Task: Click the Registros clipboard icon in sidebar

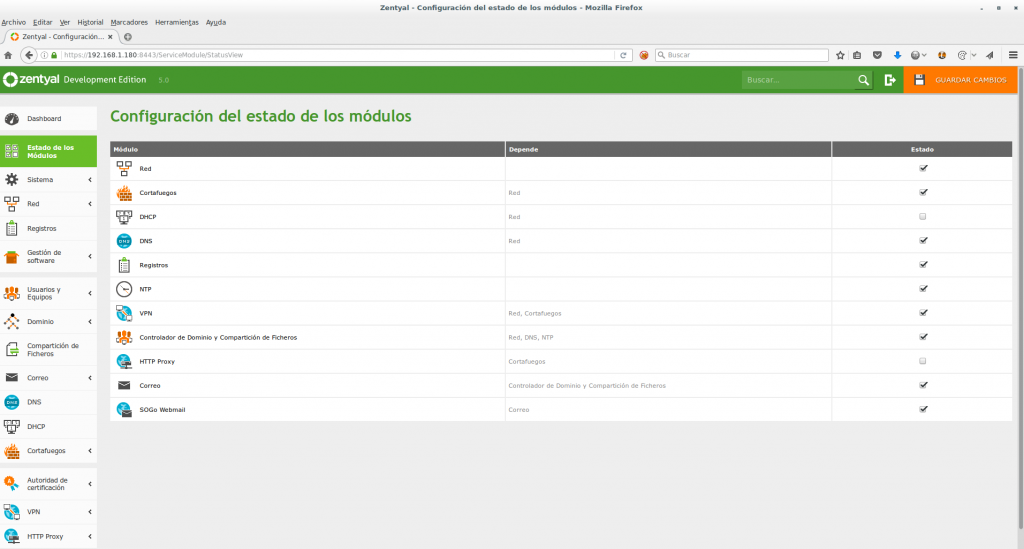Action: pos(12,228)
